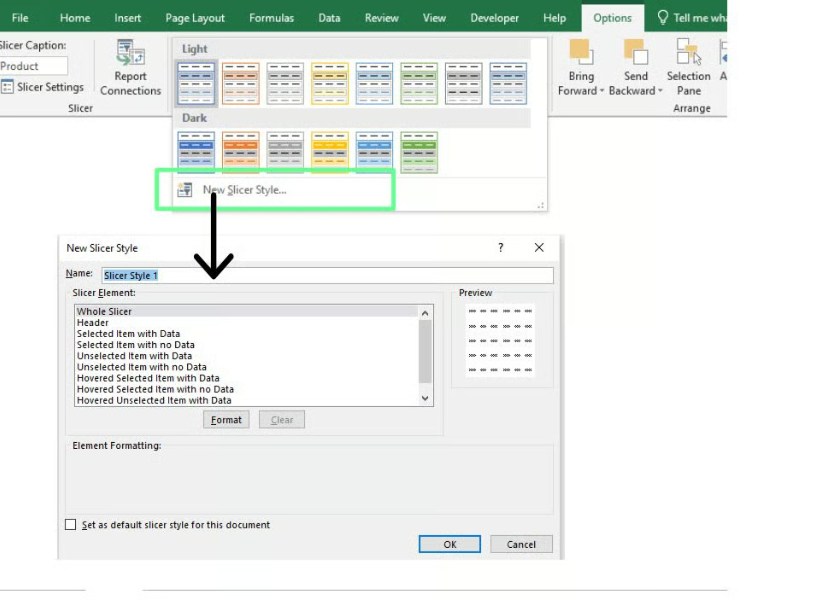
Task: Enable Set as default slicer style checkbox
Action: coord(70,524)
